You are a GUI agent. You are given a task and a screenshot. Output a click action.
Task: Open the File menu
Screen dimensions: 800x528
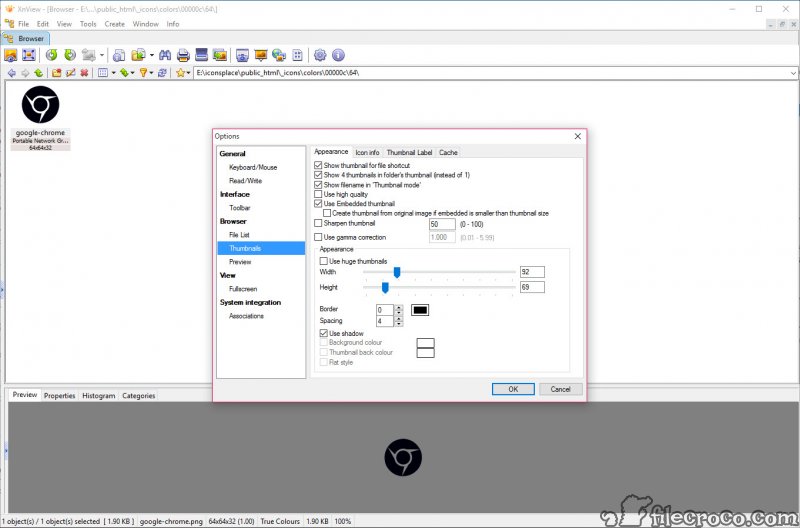point(23,24)
